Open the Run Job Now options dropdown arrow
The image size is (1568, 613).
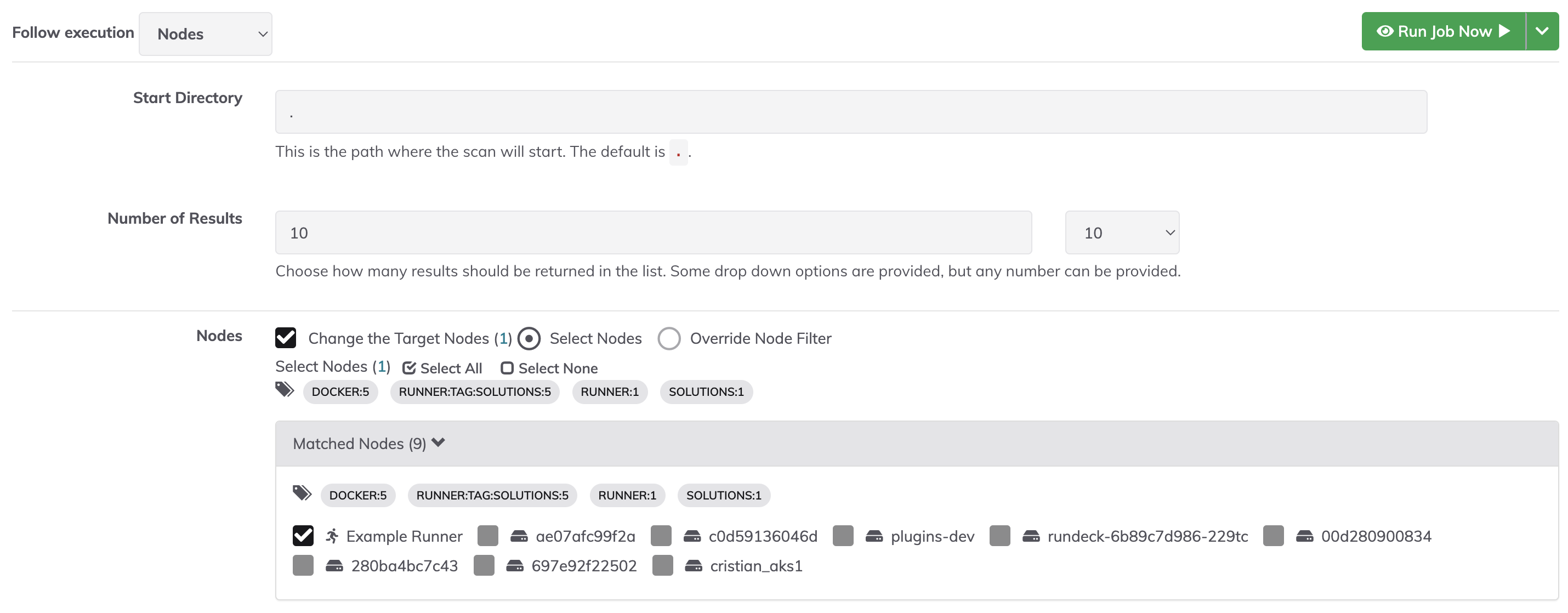pos(1542,31)
